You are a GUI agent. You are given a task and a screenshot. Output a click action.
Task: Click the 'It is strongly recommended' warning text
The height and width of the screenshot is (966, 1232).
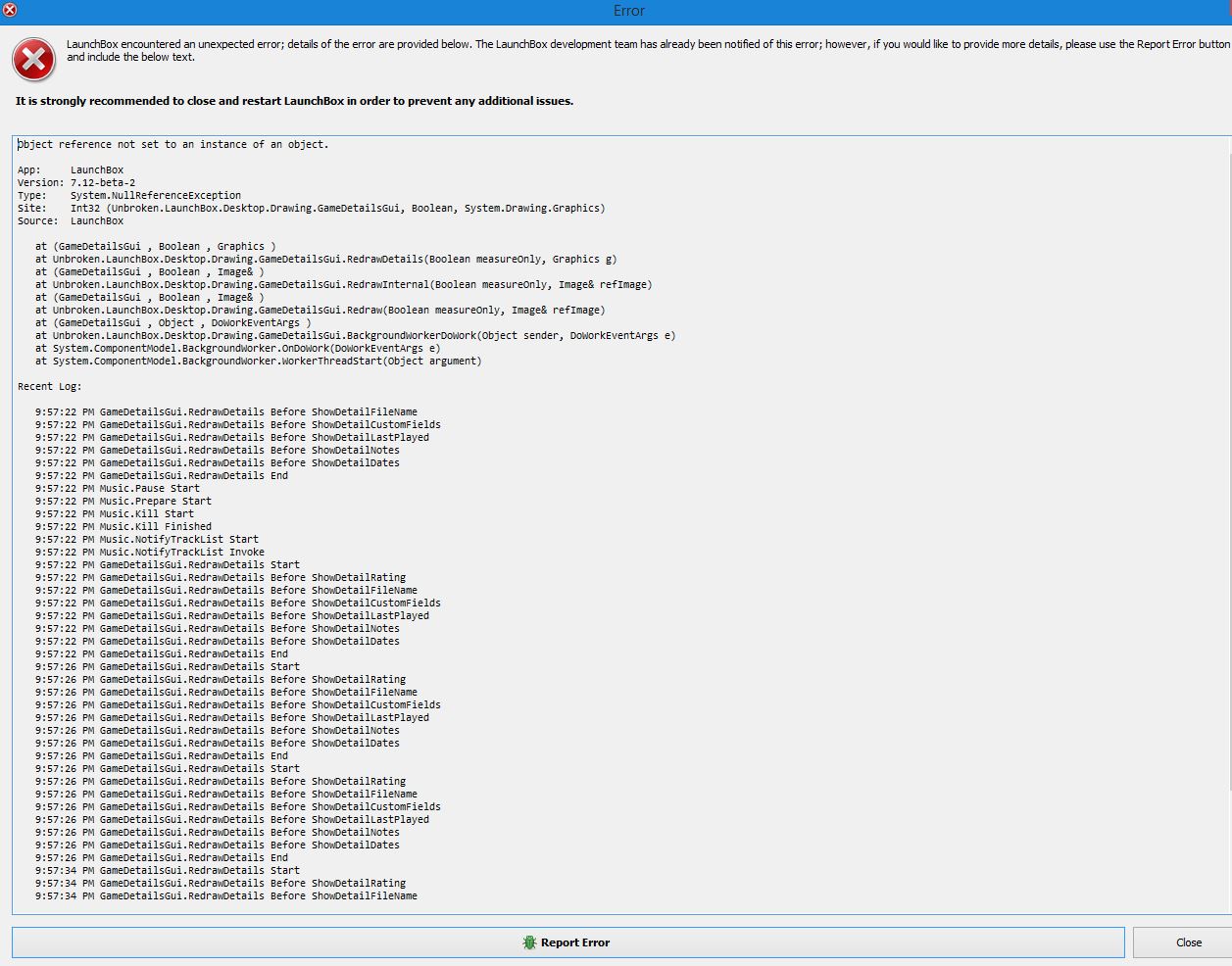[294, 101]
